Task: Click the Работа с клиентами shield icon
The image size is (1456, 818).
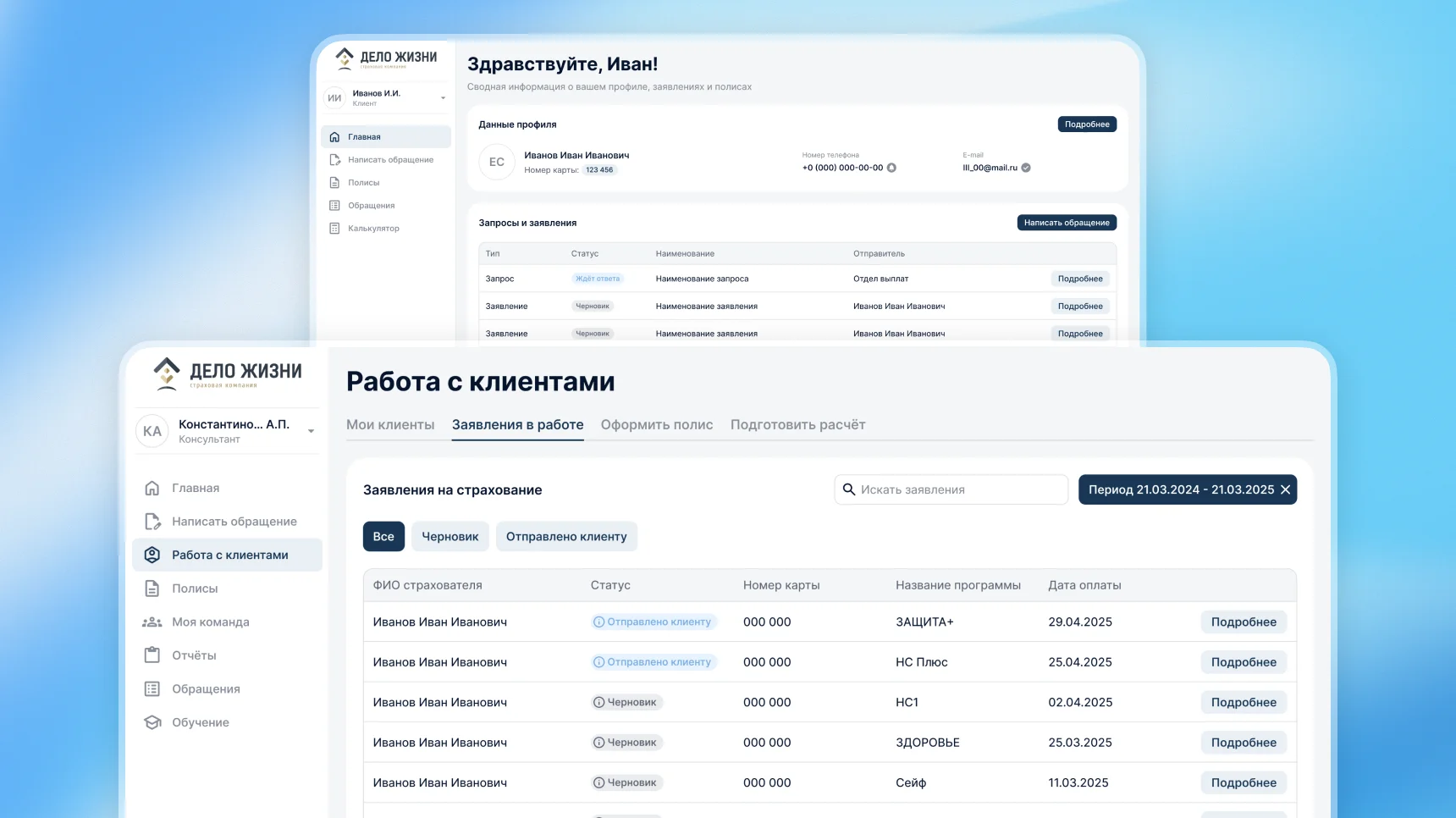Action: pos(152,555)
